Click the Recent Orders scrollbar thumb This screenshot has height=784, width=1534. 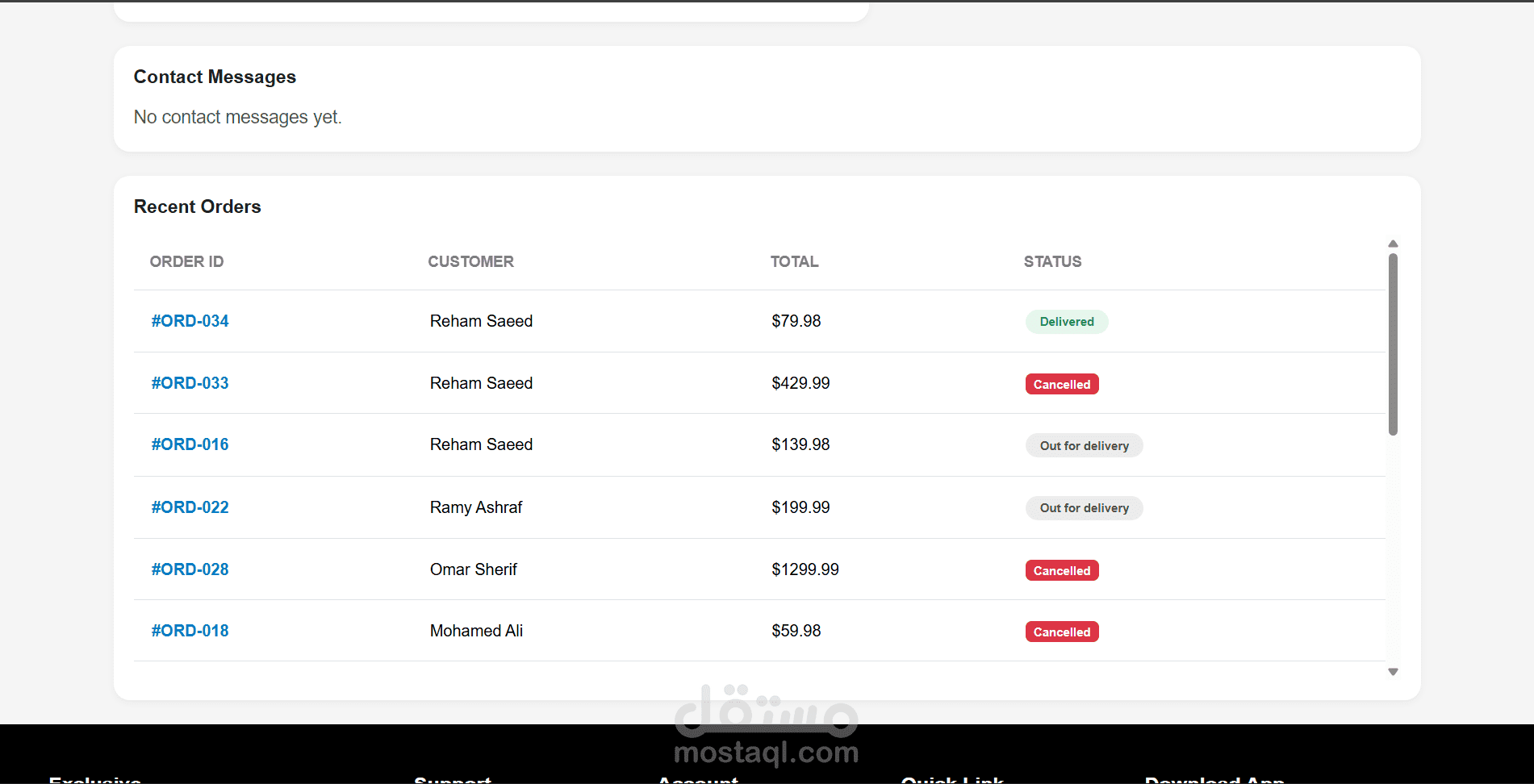tap(1393, 344)
